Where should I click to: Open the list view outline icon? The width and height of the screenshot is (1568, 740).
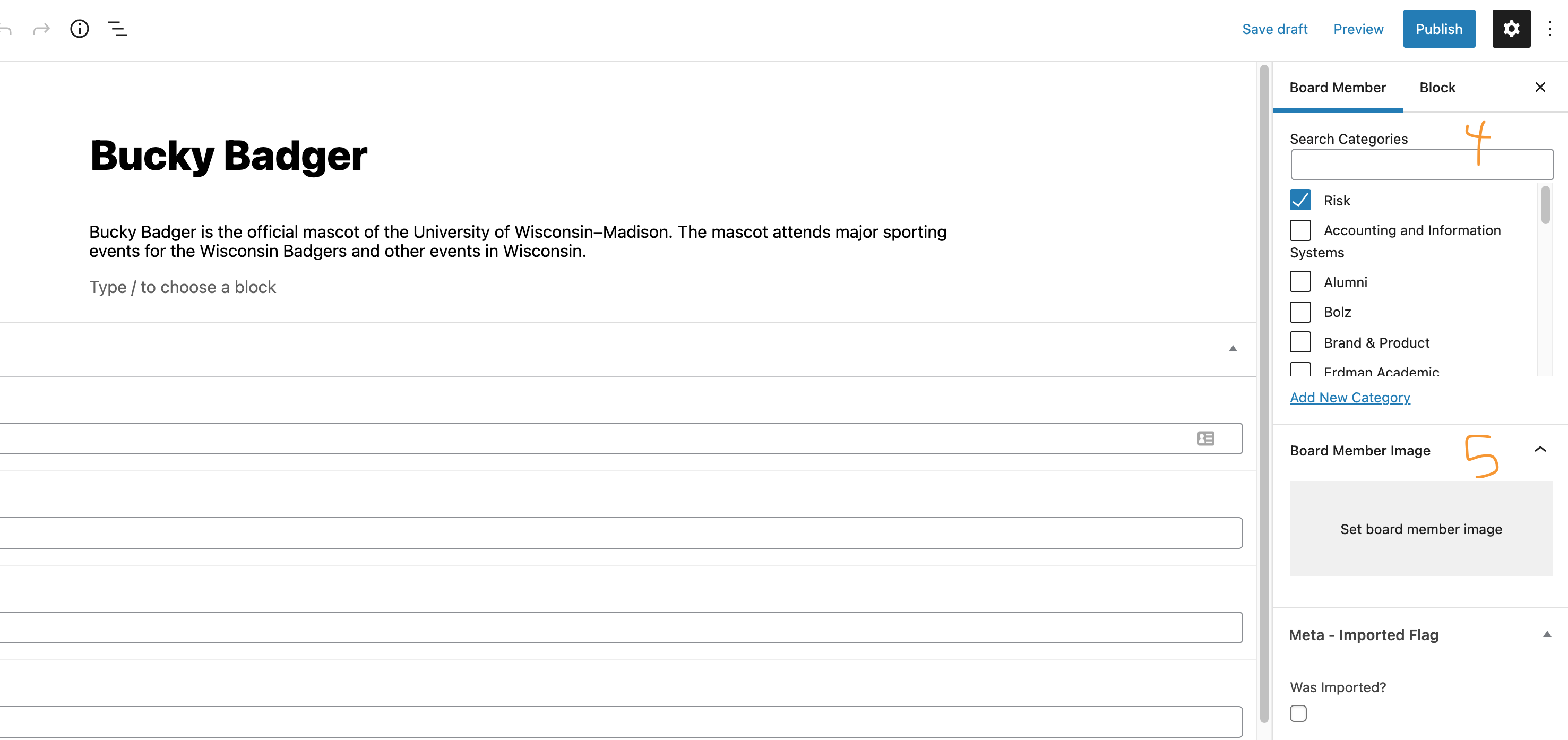coord(117,29)
